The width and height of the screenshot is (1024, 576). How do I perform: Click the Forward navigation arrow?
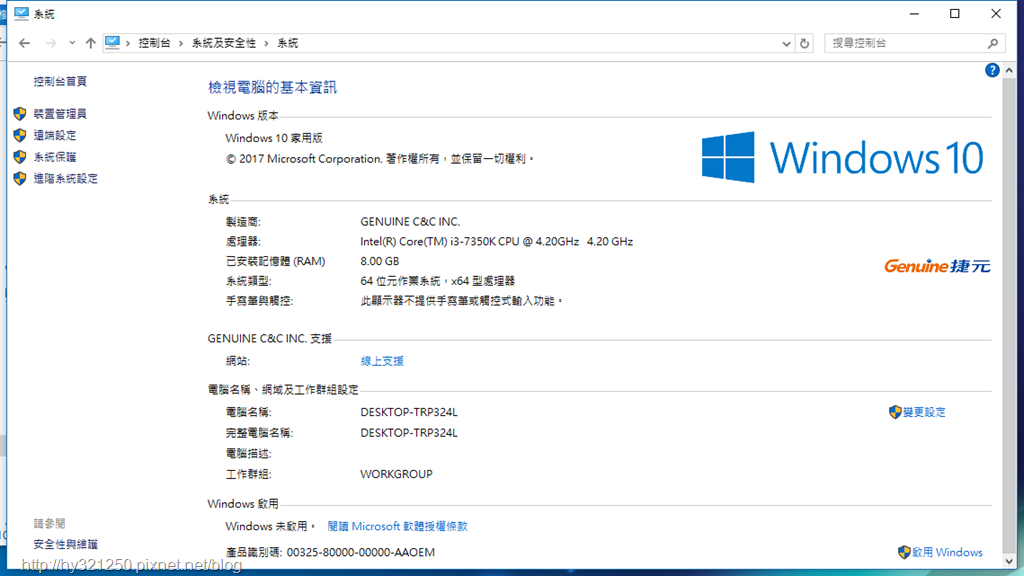[x=50, y=43]
